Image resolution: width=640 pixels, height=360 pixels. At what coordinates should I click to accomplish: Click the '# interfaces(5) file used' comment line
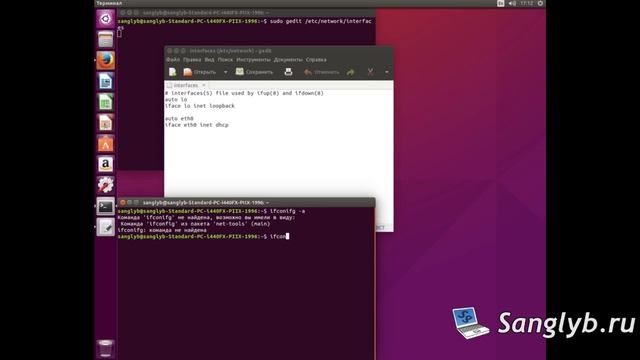click(244, 93)
